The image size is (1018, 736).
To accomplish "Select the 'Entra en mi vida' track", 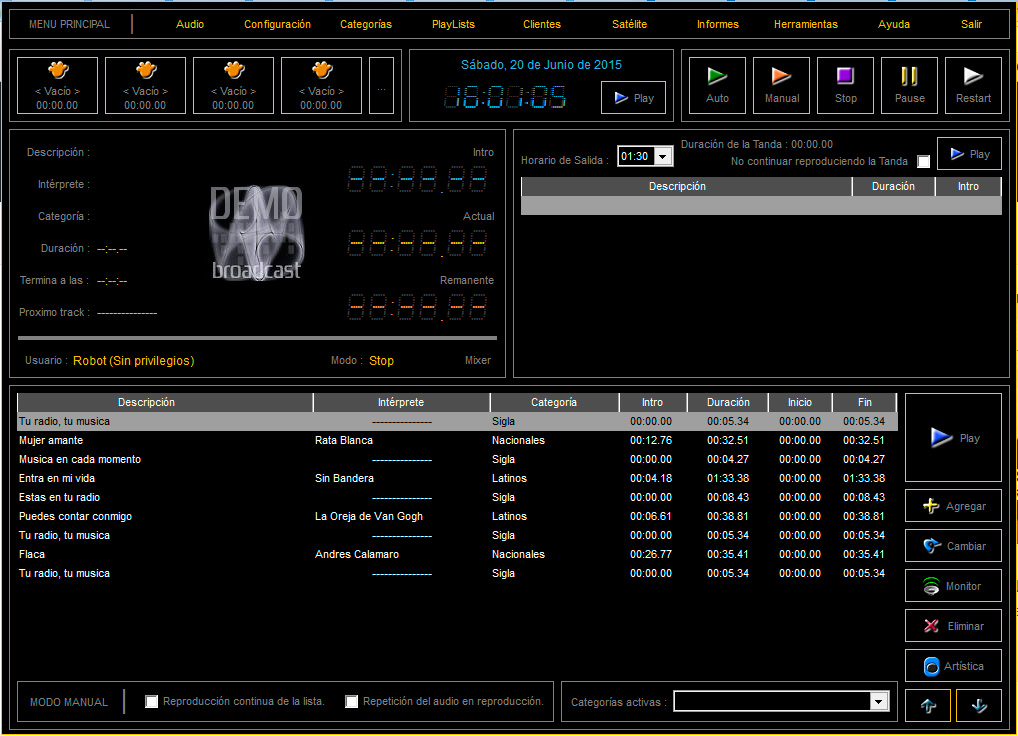I will coord(457,478).
